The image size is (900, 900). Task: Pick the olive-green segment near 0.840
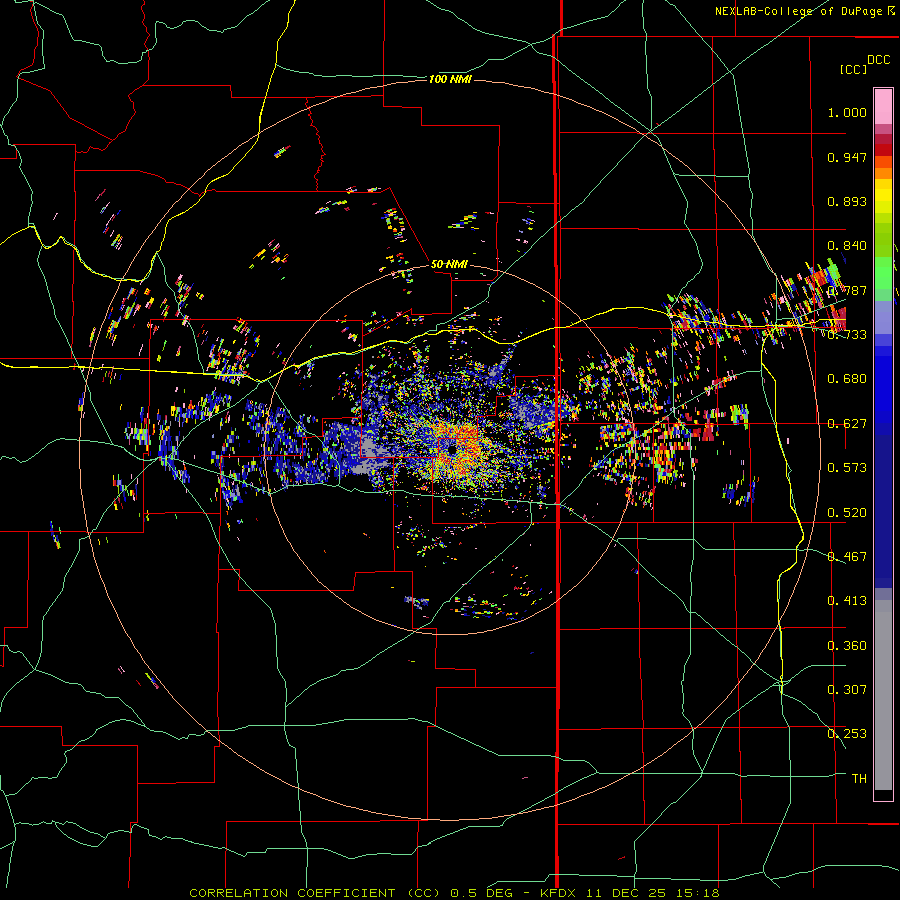pos(883,240)
